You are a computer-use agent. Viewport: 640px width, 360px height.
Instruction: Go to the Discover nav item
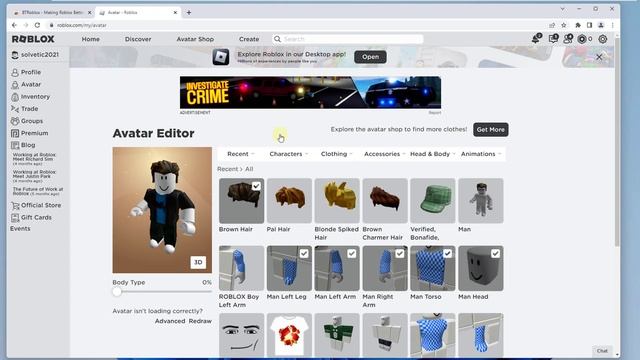pyautogui.click(x=138, y=39)
